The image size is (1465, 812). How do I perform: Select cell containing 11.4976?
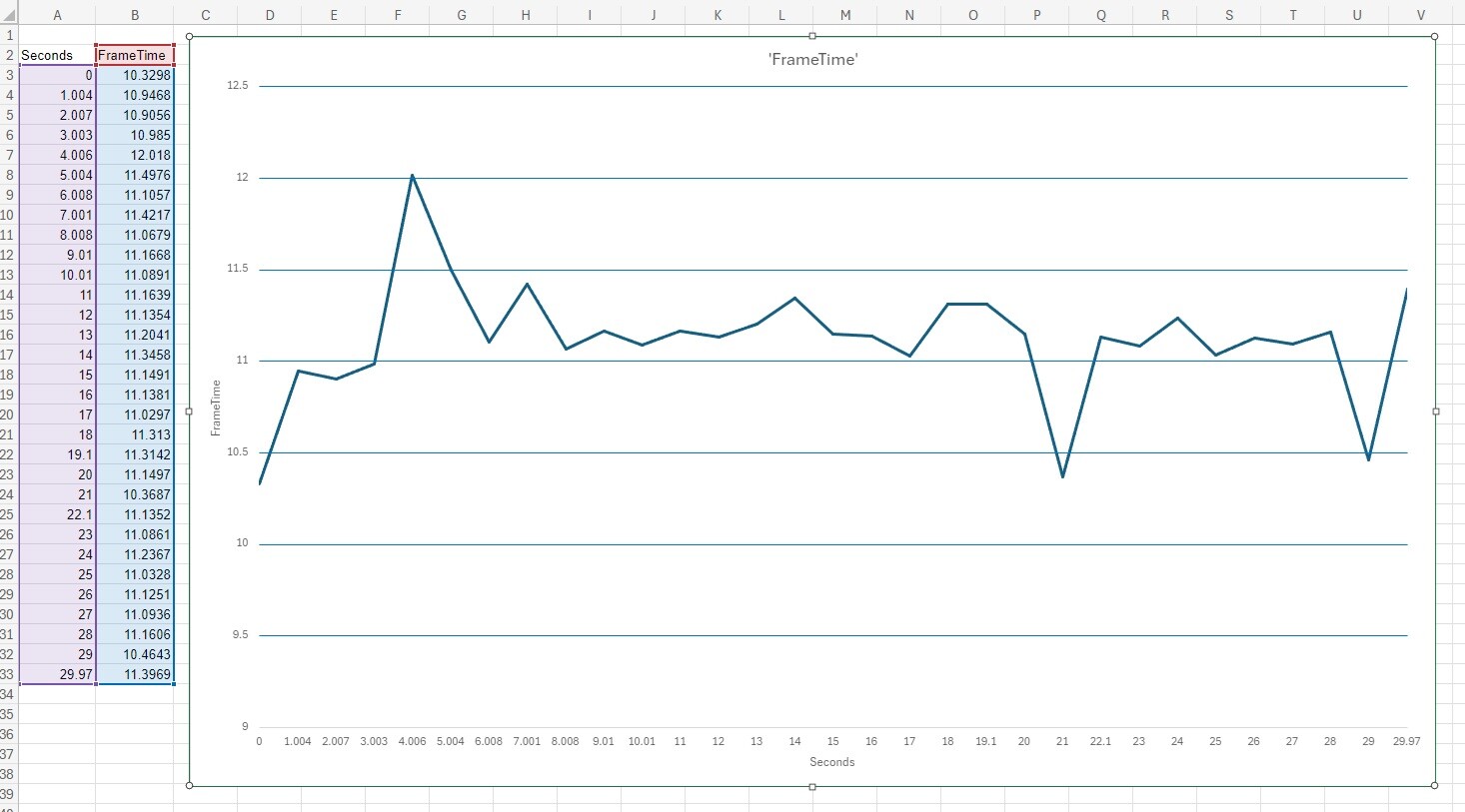[135, 175]
